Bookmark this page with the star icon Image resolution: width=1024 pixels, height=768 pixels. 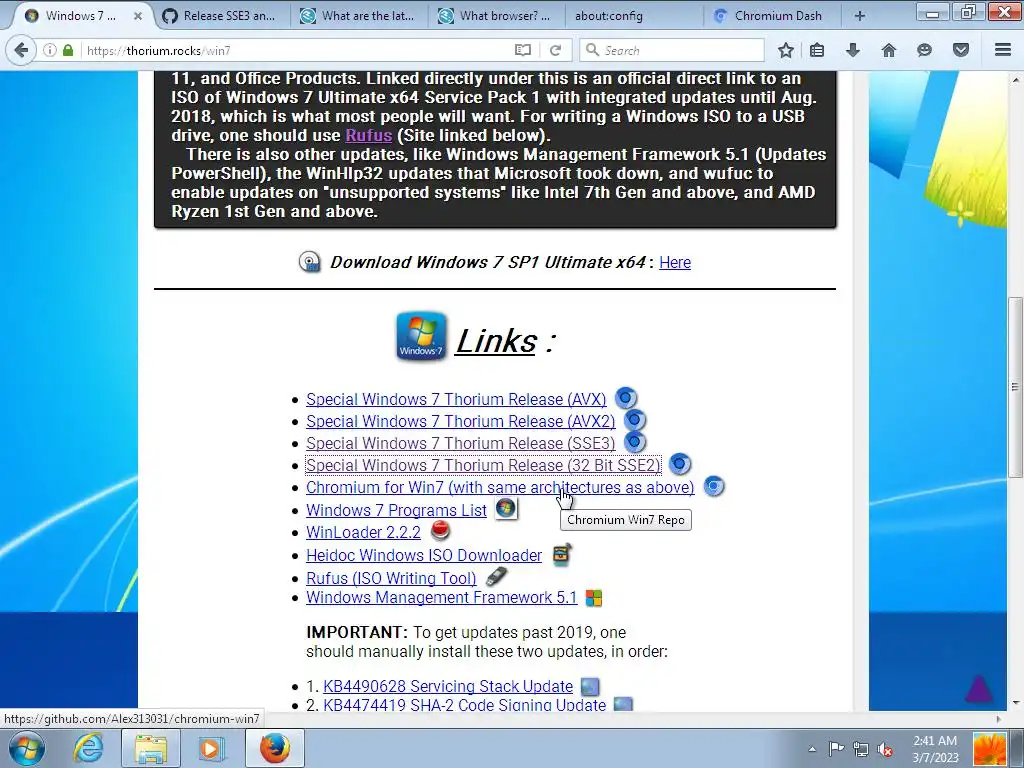[786, 50]
